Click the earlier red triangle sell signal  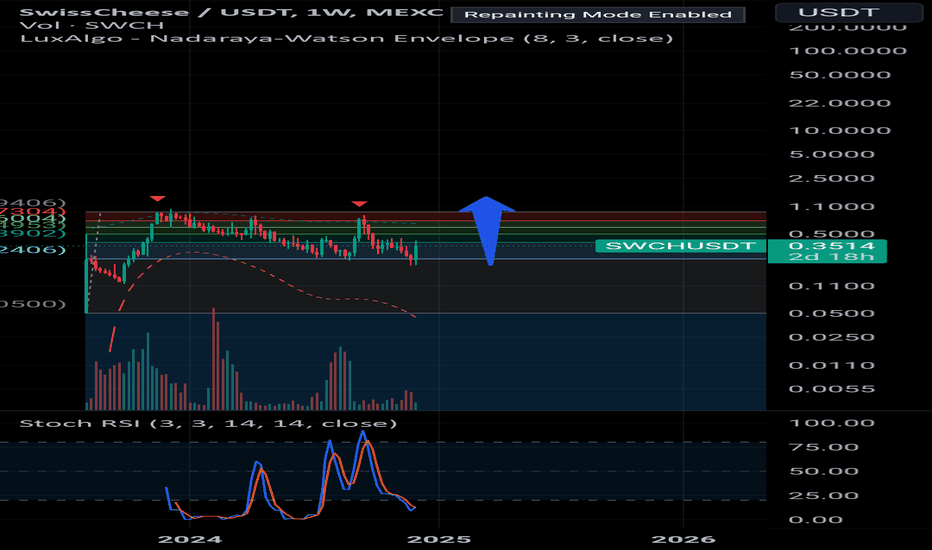click(158, 199)
